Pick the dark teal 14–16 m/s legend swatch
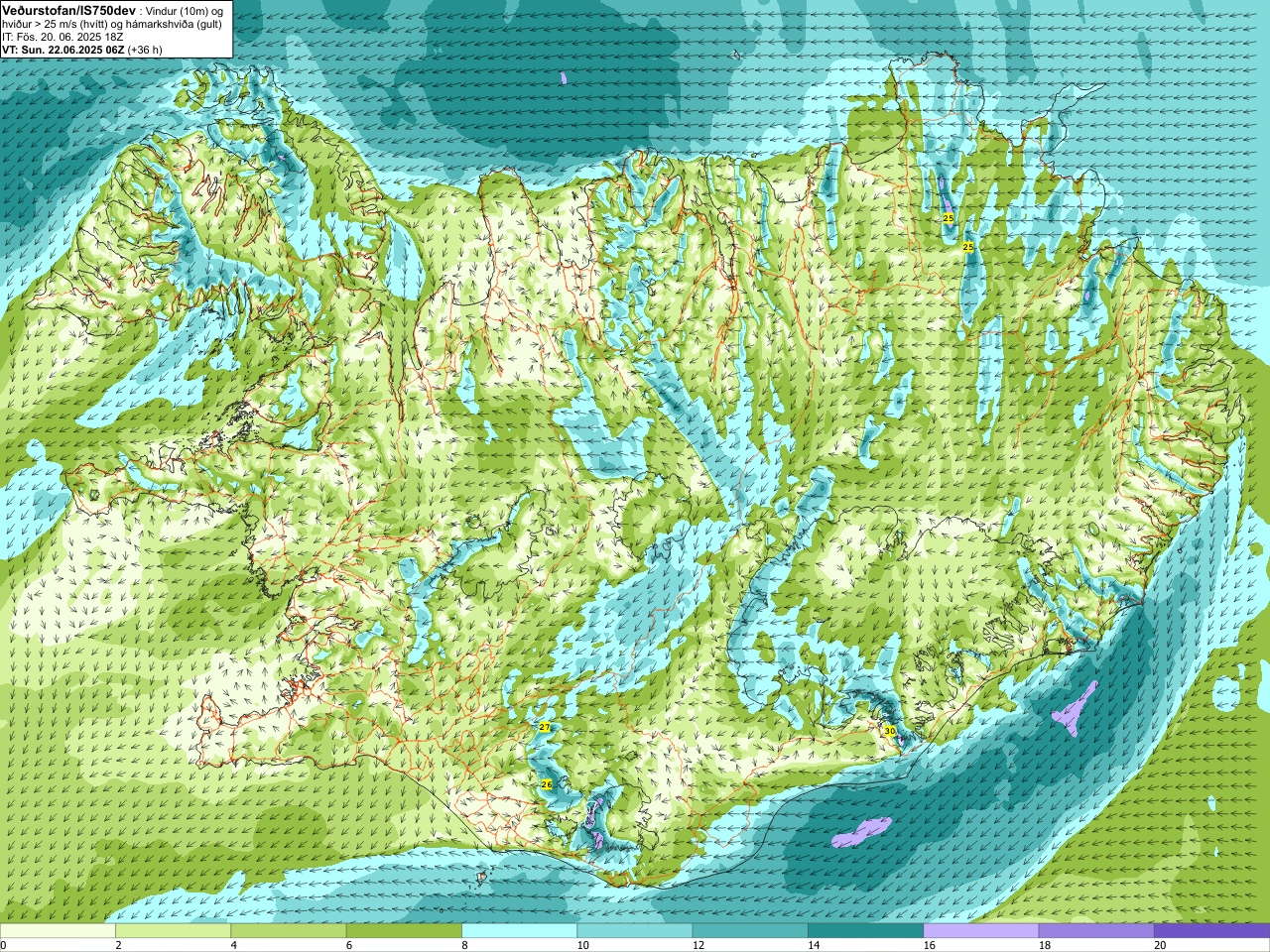 (x=865, y=931)
